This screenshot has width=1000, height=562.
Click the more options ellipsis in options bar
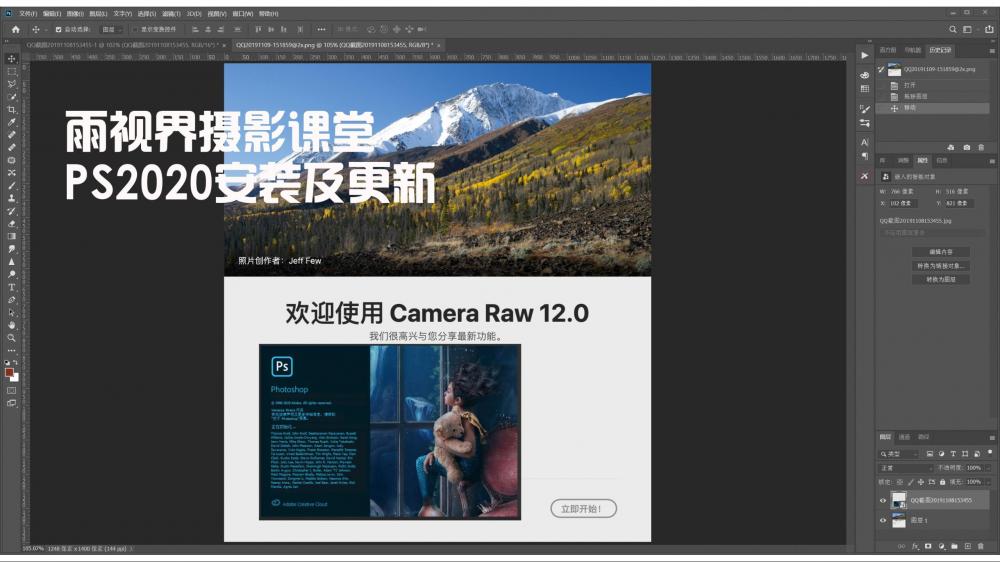(321, 29)
